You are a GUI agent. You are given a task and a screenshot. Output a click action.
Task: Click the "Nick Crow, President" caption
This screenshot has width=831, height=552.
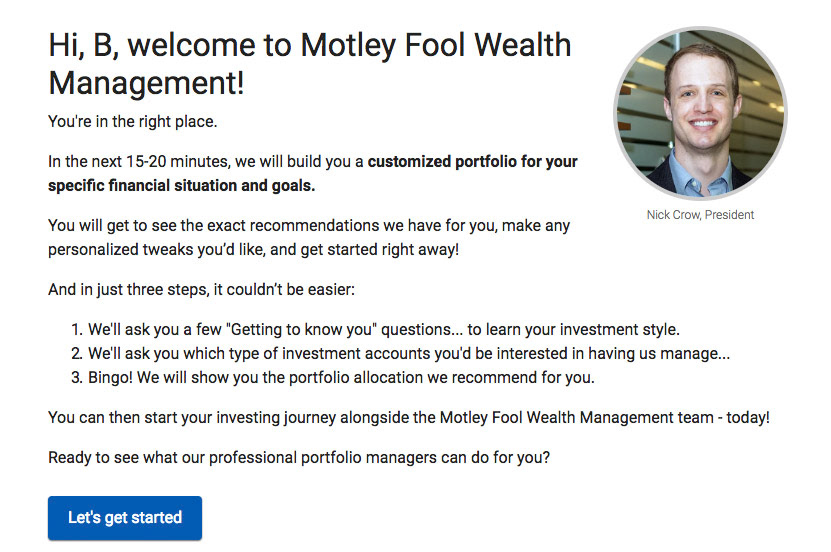[700, 215]
